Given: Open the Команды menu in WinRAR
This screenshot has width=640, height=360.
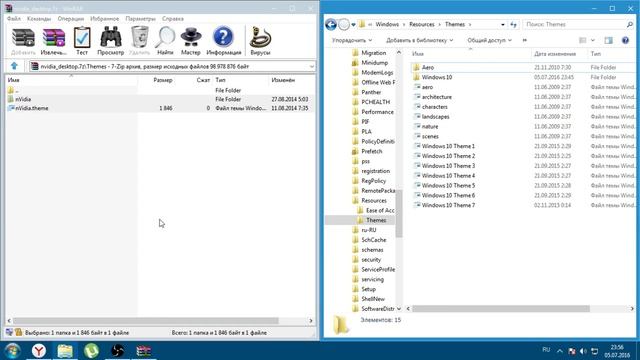Looking at the screenshot, I should (39, 19).
